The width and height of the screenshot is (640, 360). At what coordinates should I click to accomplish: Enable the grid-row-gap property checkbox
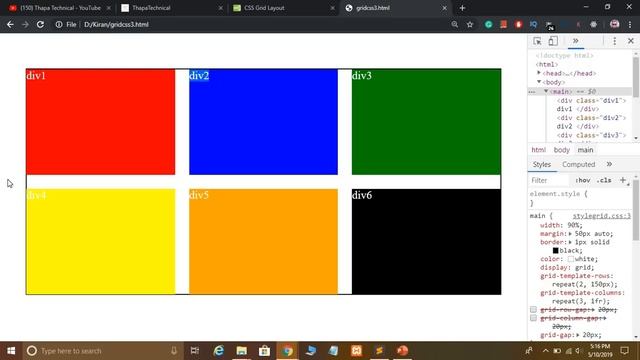click(x=533, y=309)
